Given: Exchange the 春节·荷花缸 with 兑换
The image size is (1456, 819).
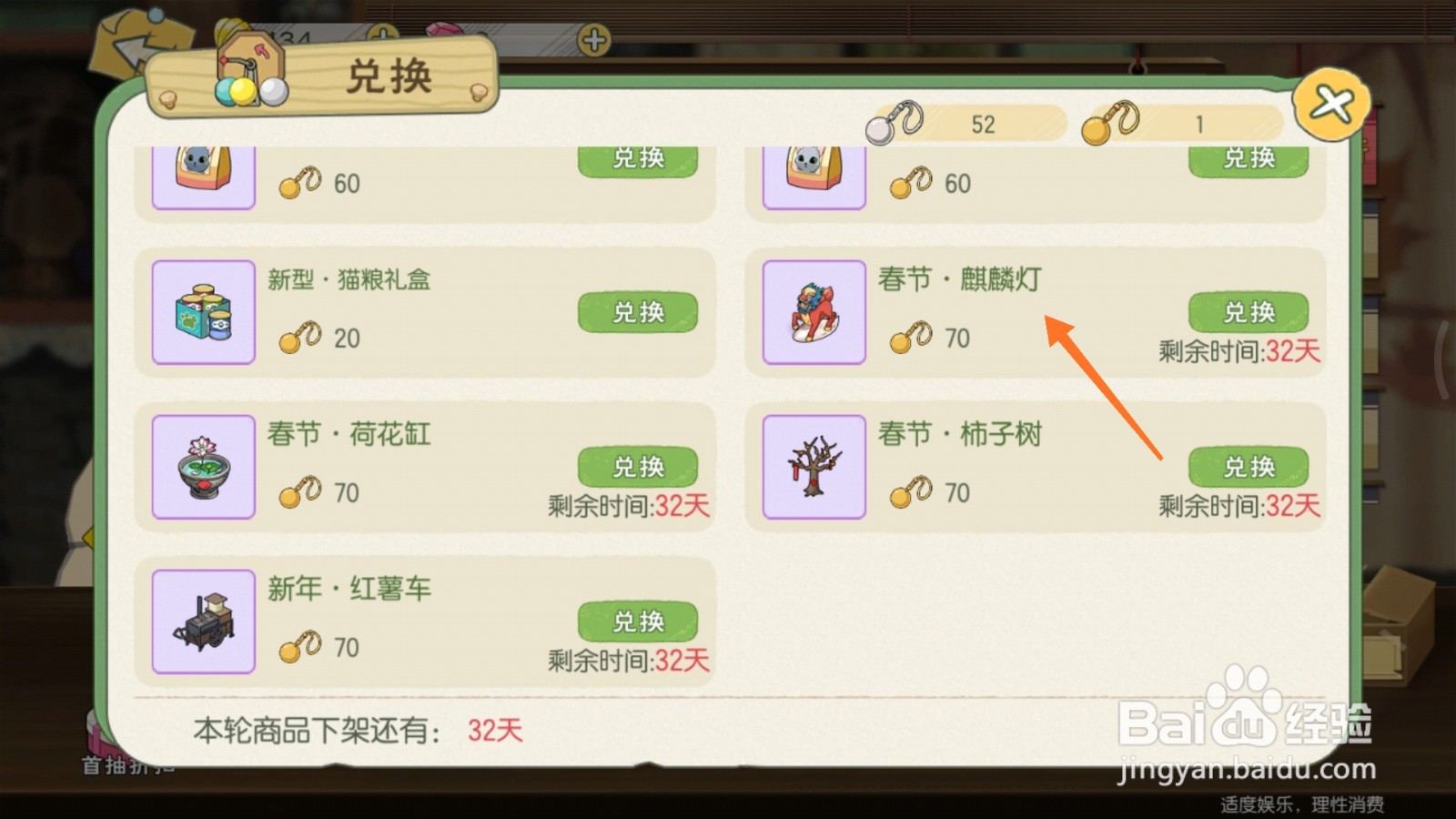Looking at the screenshot, I should (638, 467).
